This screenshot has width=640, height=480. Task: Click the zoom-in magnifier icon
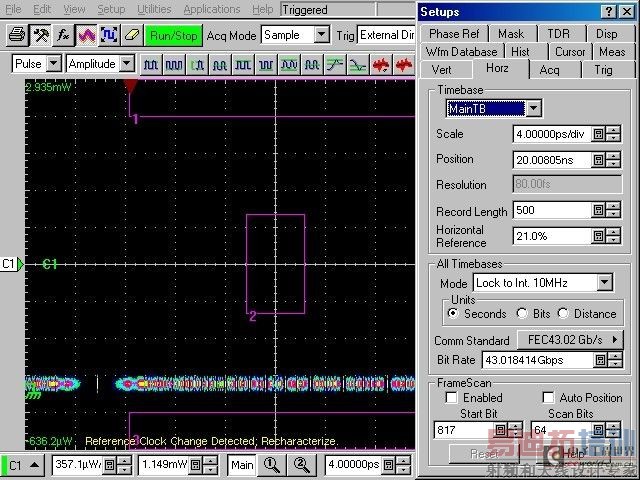point(271,465)
